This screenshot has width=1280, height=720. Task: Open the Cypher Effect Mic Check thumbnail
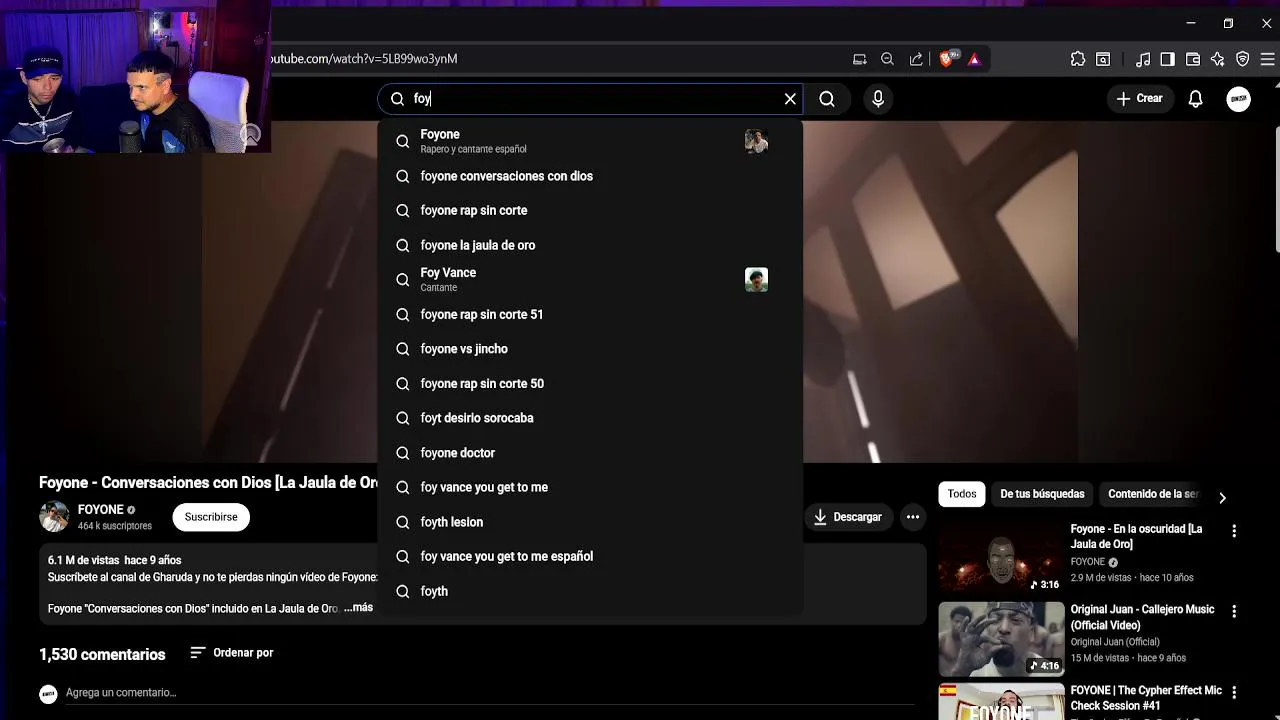pyautogui.click(x=1001, y=701)
